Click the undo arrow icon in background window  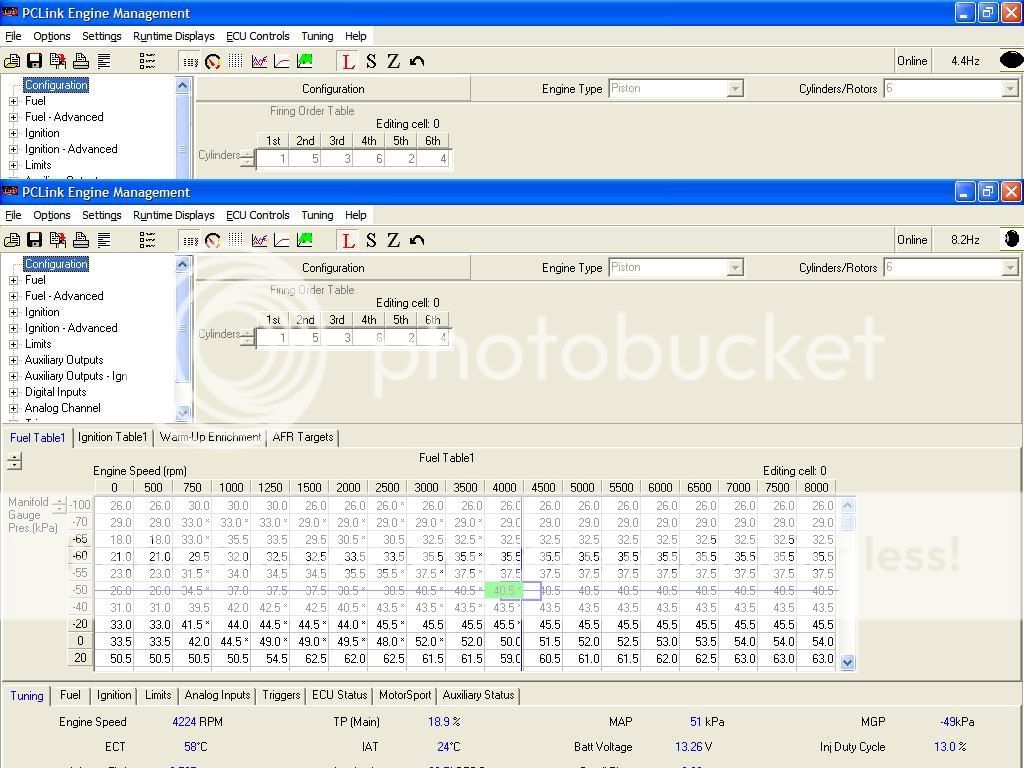(417, 61)
